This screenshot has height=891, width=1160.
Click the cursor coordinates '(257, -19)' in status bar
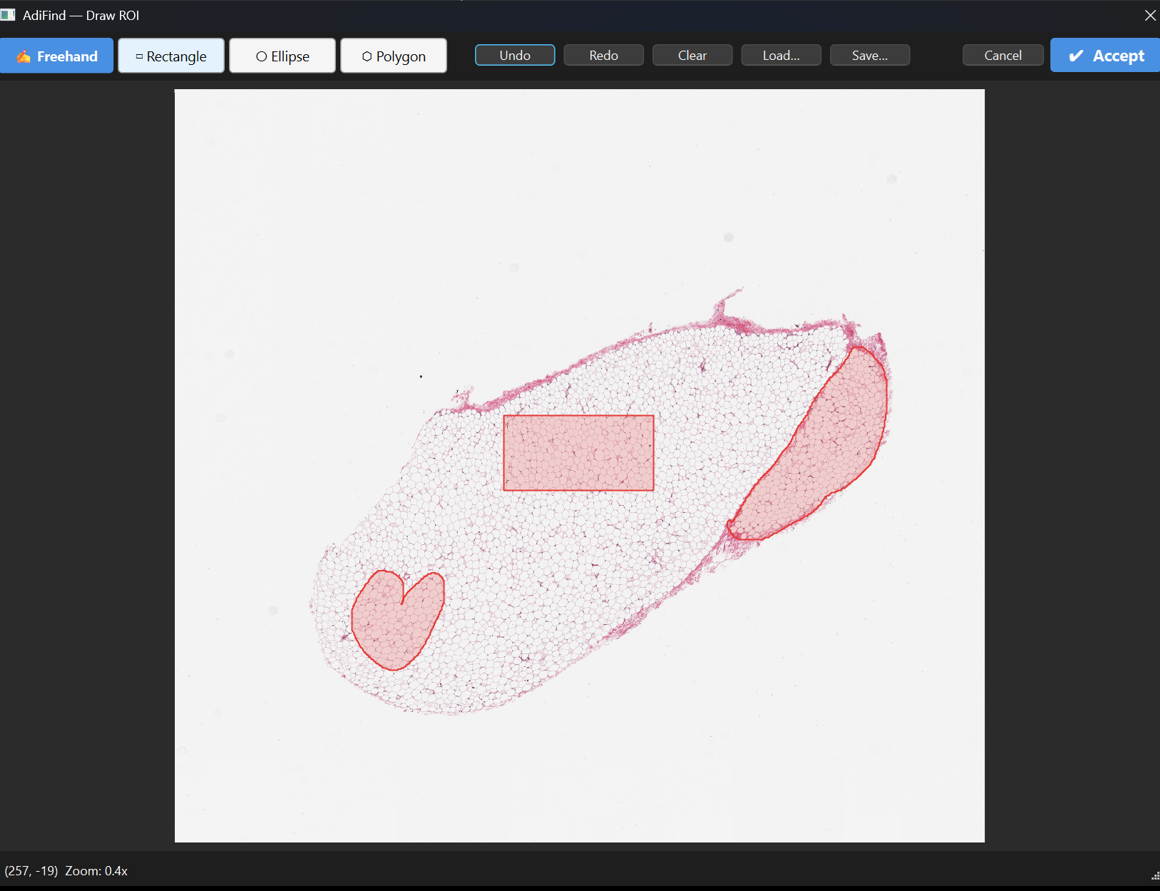[x=31, y=871]
